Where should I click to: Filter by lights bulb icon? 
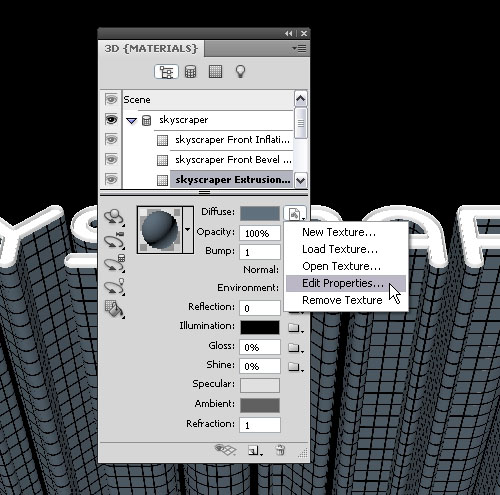(x=240, y=72)
